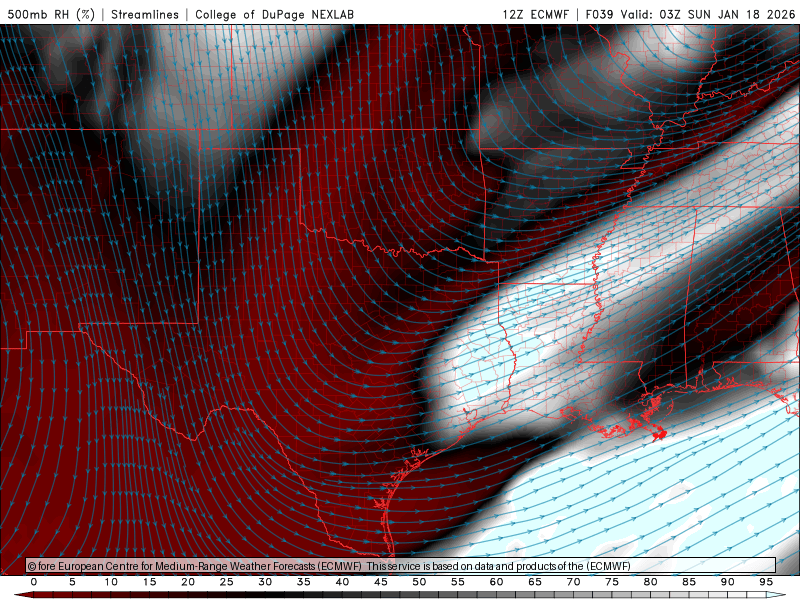
Task: Click the "12Z ECMWF" model run label
Action: point(535,14)
